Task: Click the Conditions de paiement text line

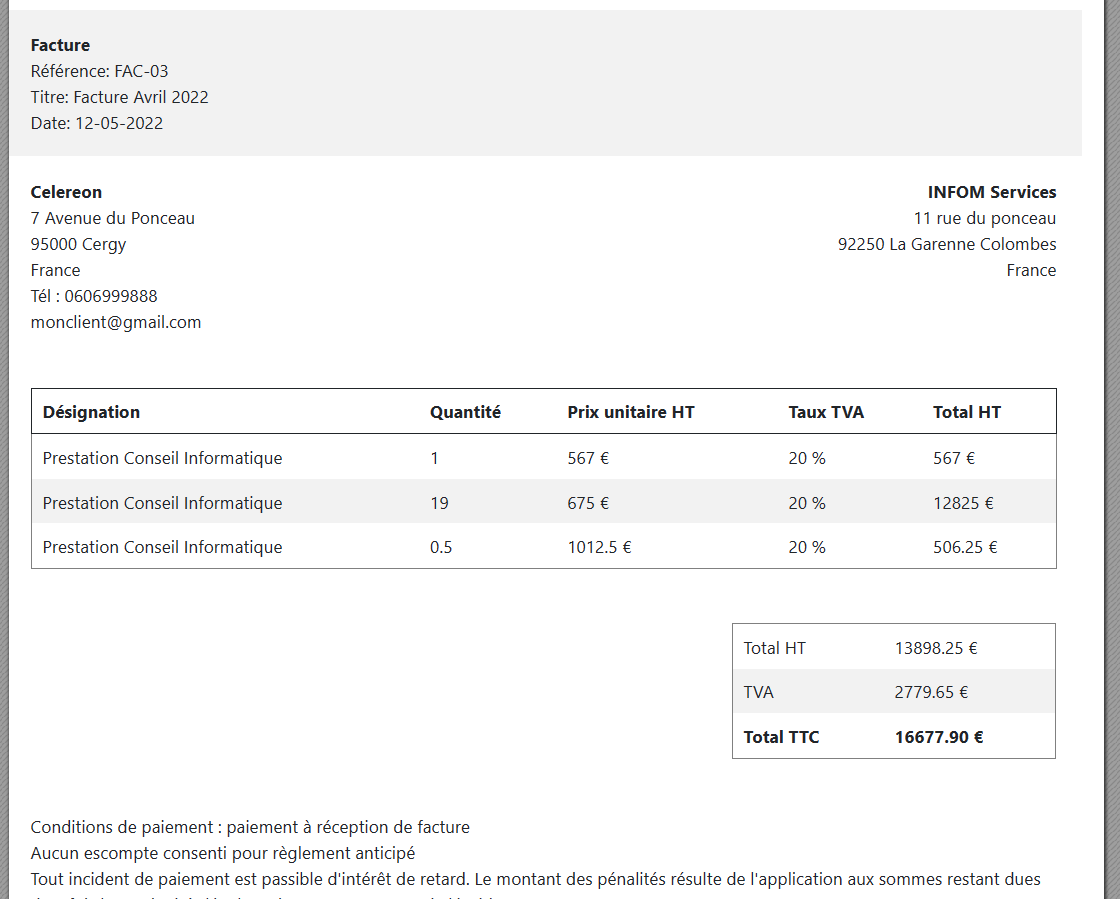Action: [x=250, y=827]
